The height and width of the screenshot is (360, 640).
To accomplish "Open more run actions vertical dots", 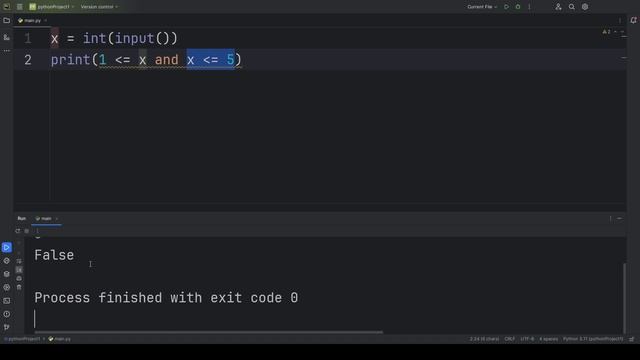I will [529, 7].
